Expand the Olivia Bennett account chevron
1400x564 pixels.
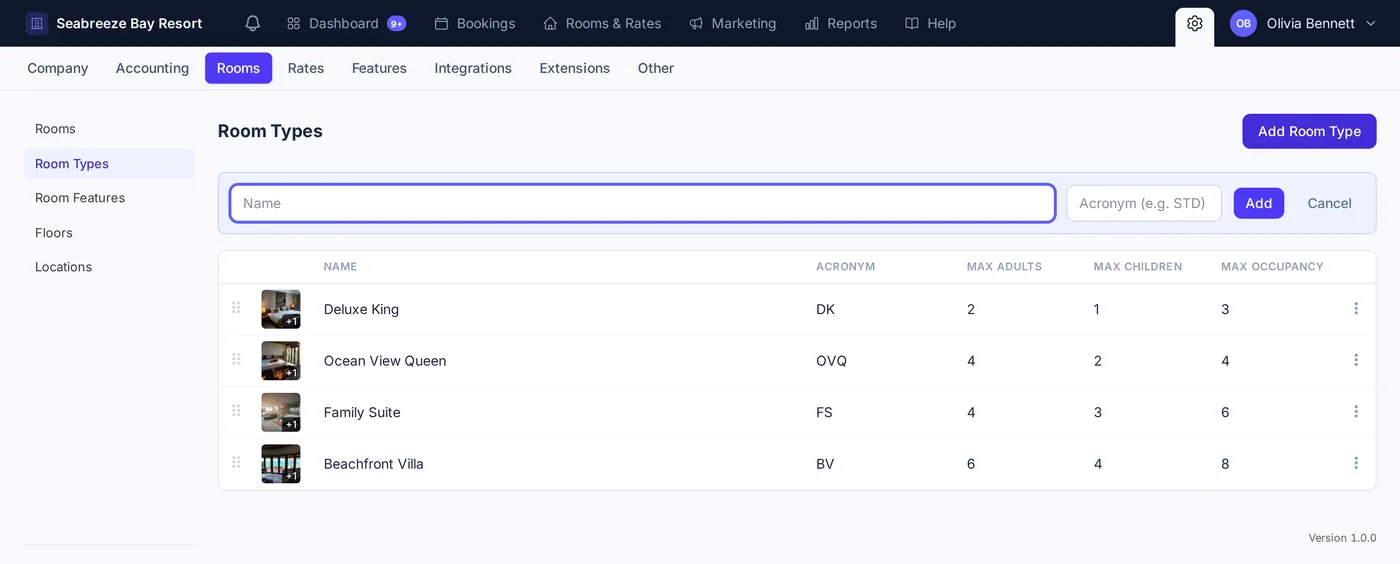[x=1370, y=23]
